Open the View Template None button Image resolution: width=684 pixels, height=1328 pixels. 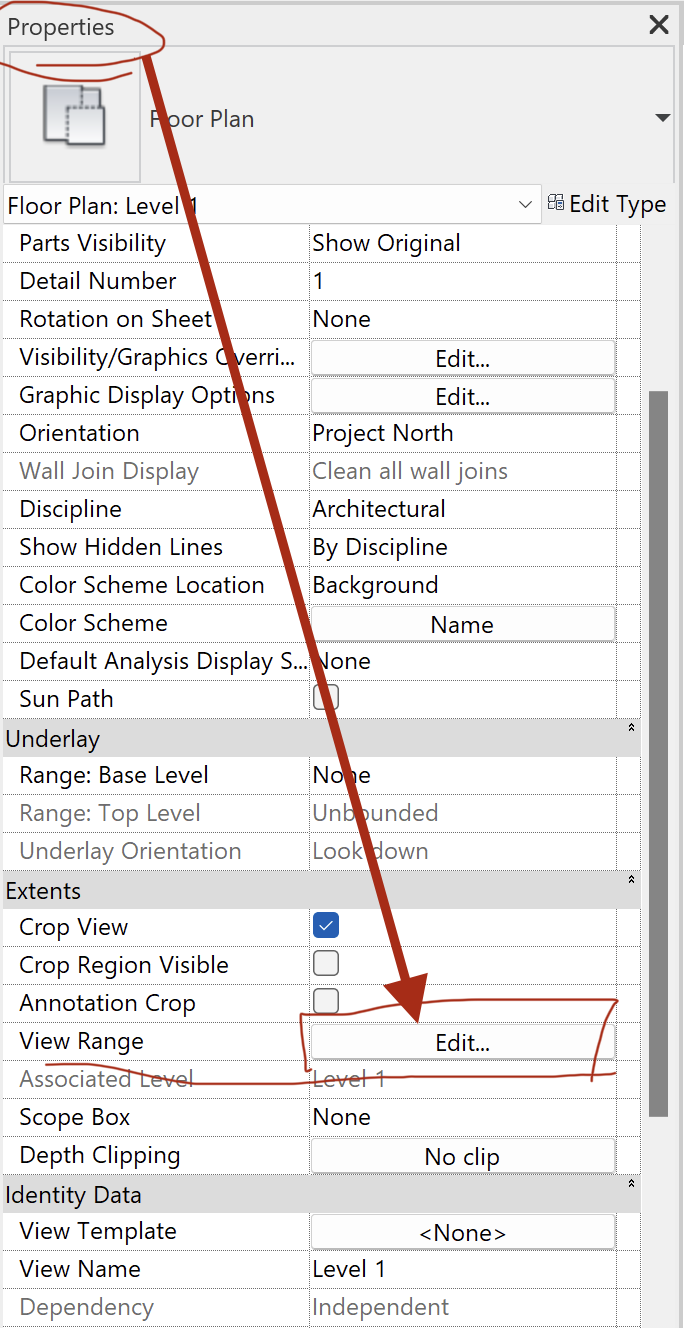pyautogui.click(x=462, y=1232)
